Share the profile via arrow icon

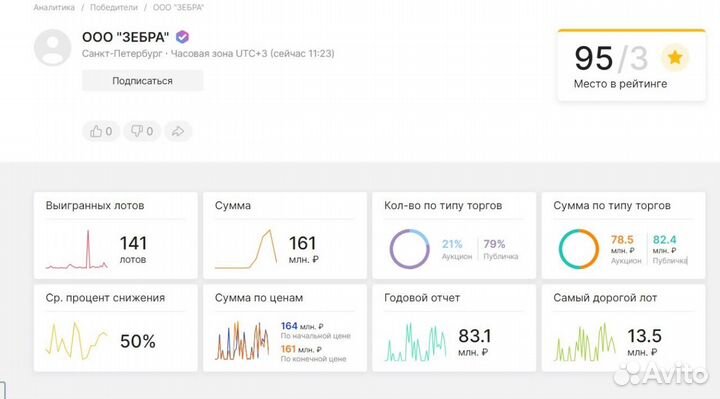click(178, 131)
